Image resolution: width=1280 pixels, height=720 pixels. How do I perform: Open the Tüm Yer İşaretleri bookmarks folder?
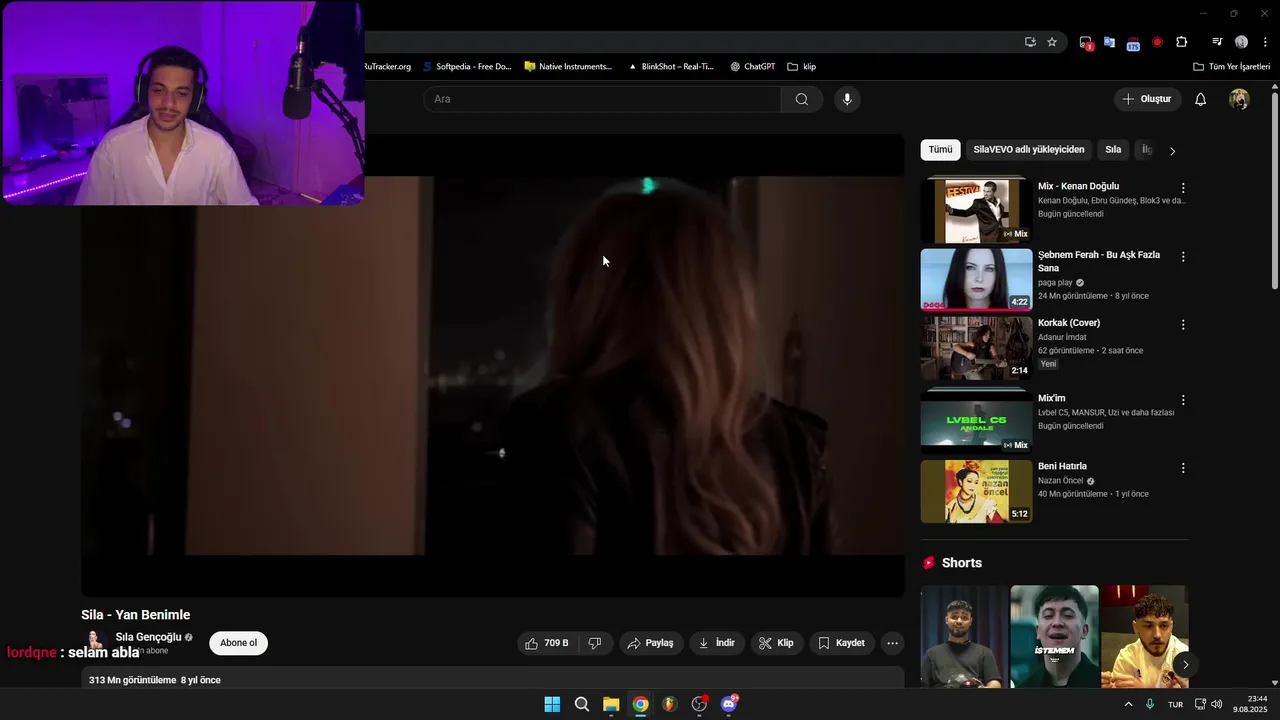1231,67
